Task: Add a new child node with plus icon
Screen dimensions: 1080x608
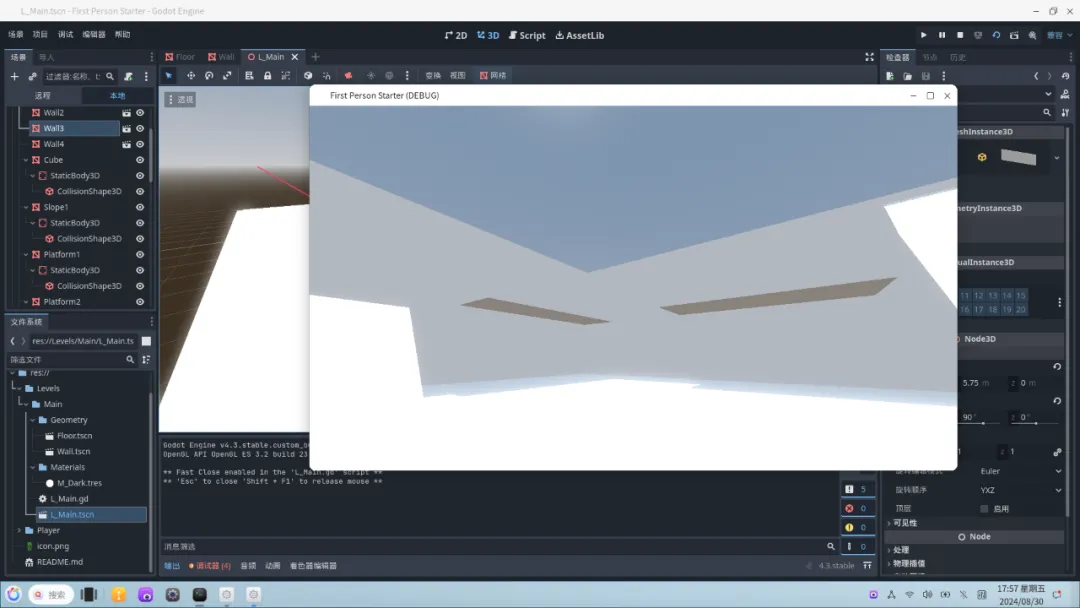Action: pyautogui.click(x=14, y=76)
